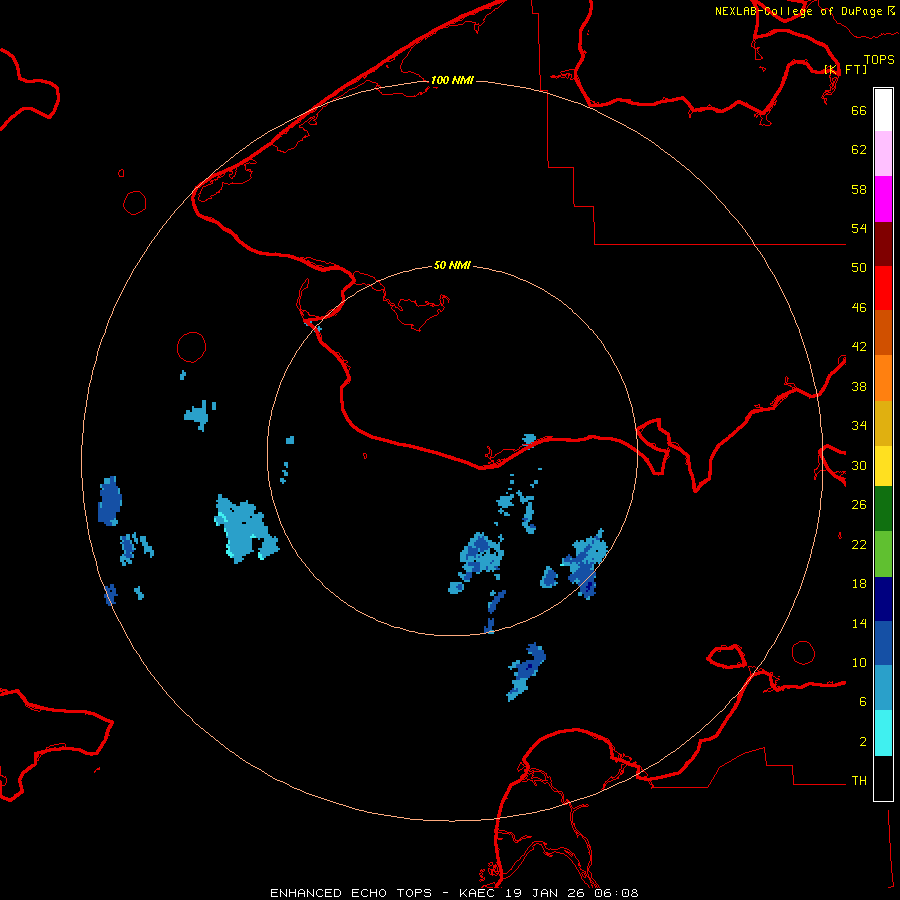Click the "50" legend value
This screenshot has width=900, height=900.
click(859, 268)
